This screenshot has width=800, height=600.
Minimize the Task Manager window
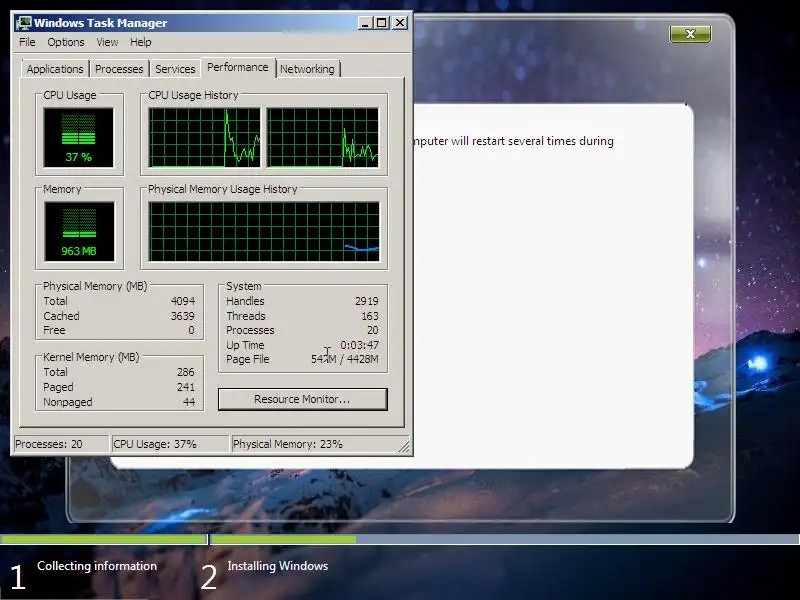click(x=365, y=23)
